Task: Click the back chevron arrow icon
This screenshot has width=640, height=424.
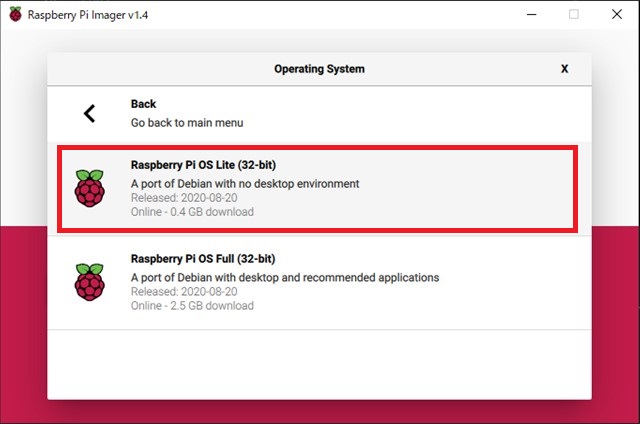Action: point(89,113)
